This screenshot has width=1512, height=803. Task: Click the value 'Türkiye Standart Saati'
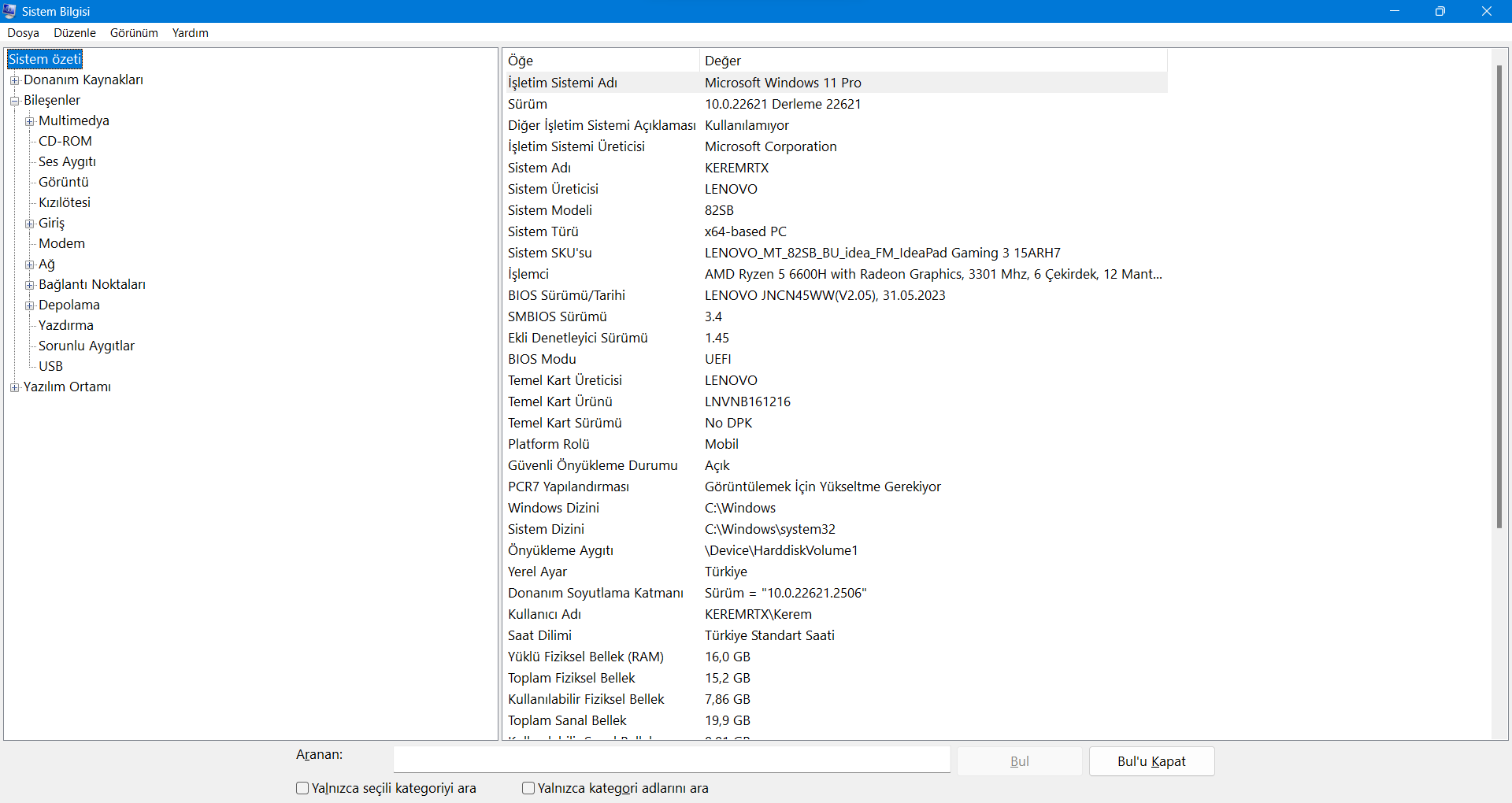coord(770,635)
